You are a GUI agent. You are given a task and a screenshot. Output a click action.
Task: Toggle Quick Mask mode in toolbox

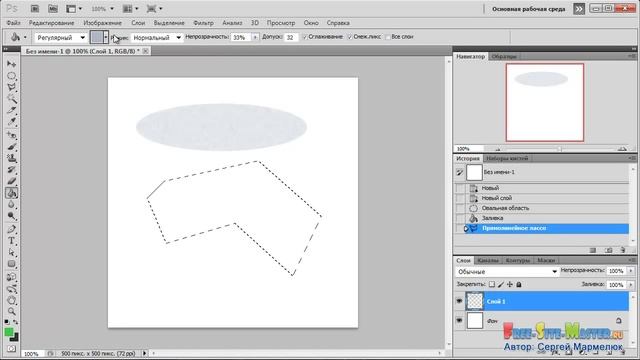[x=11, y=349]
